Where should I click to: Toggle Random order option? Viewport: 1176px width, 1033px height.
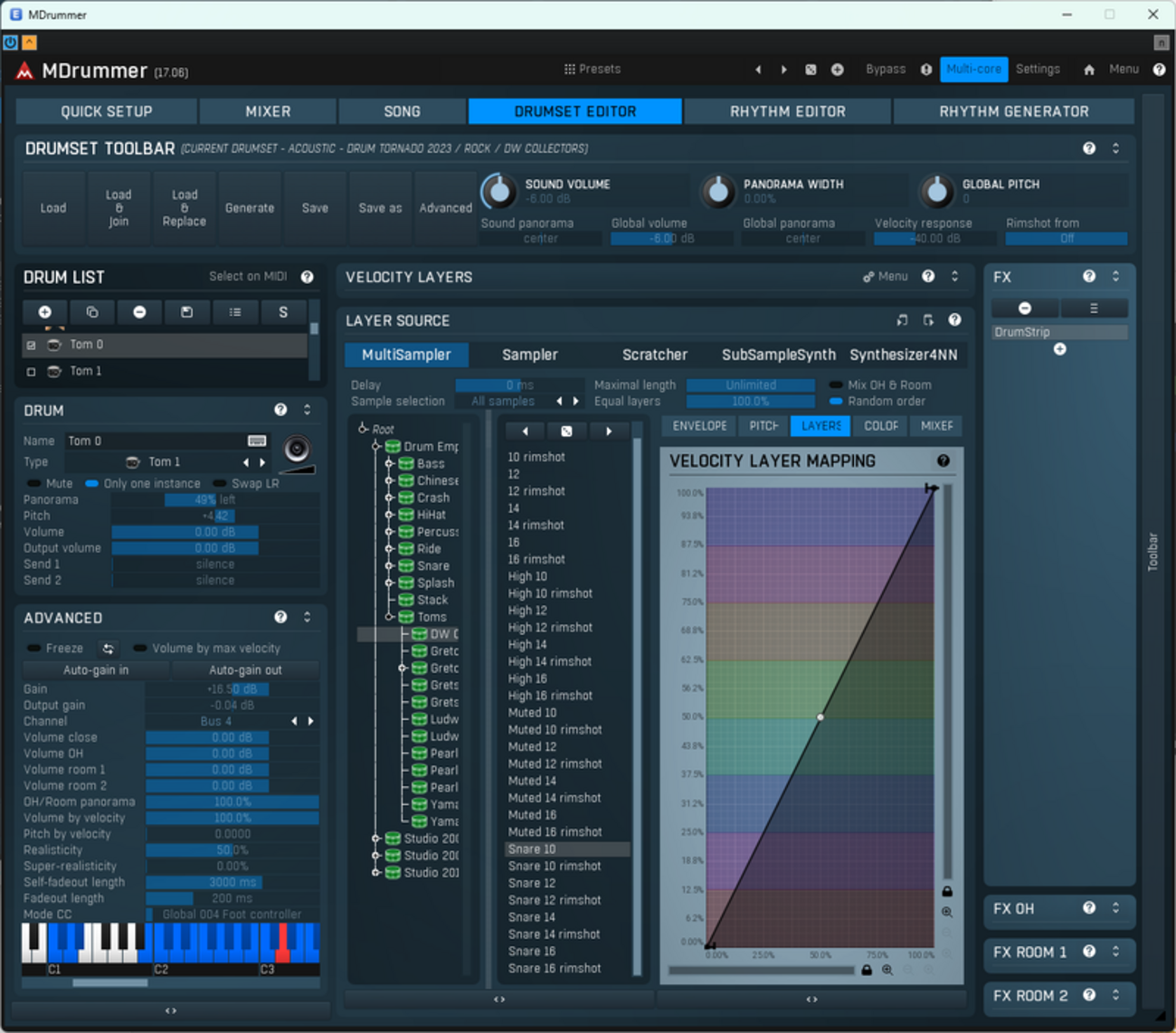click(x=877, y=402)
